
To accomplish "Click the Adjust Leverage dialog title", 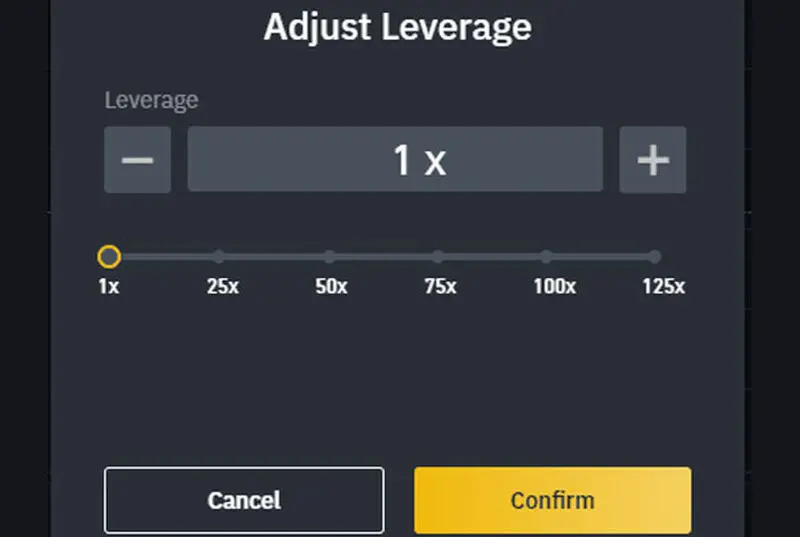I will (x=397, y=27).
